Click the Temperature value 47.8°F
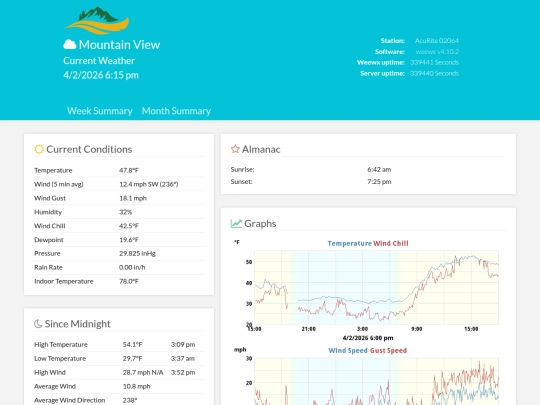 (x=129, y=170)
